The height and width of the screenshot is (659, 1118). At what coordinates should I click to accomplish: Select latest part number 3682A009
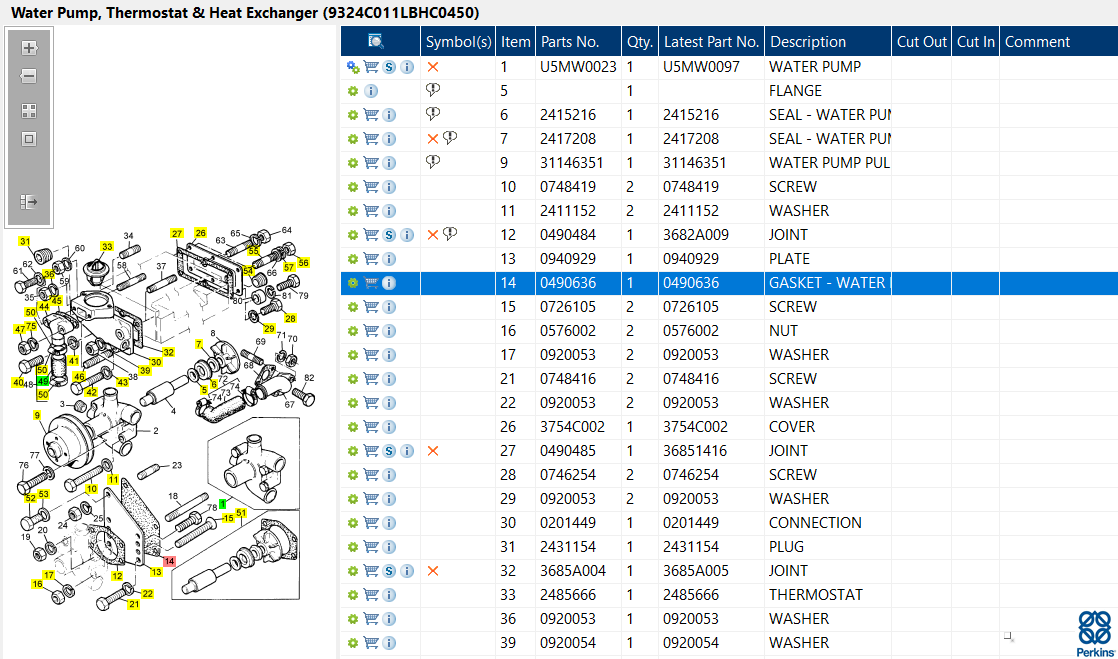696,235
